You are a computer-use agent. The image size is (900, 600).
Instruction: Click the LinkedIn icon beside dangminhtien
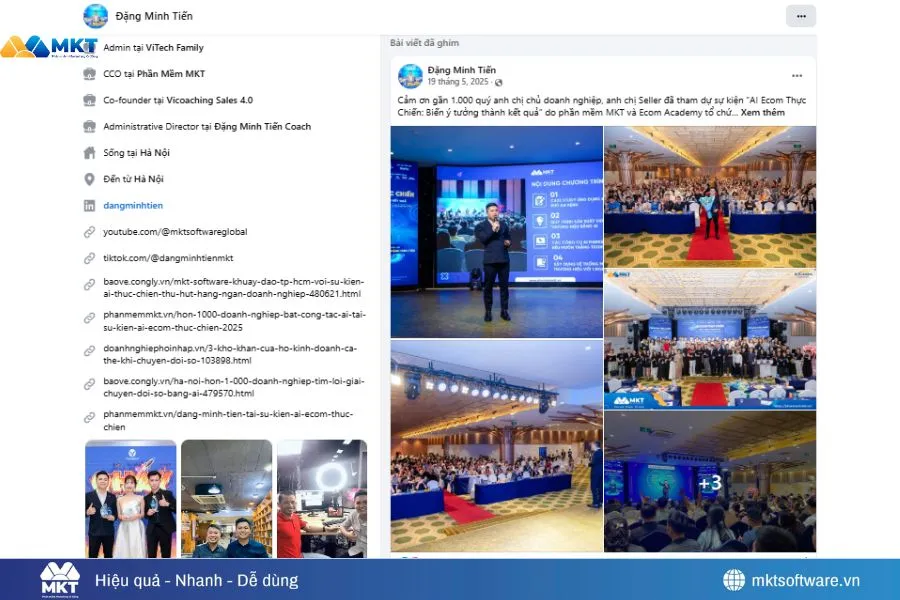(x=89, y=205)
